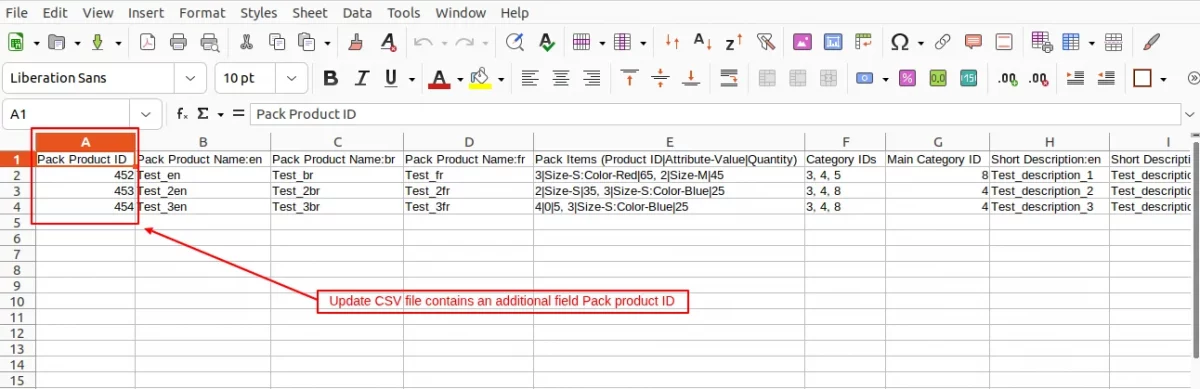Viewport: 1200px width, 389px height.
Task: Open underline style dropdown arrow
Action: pos(411,78)
